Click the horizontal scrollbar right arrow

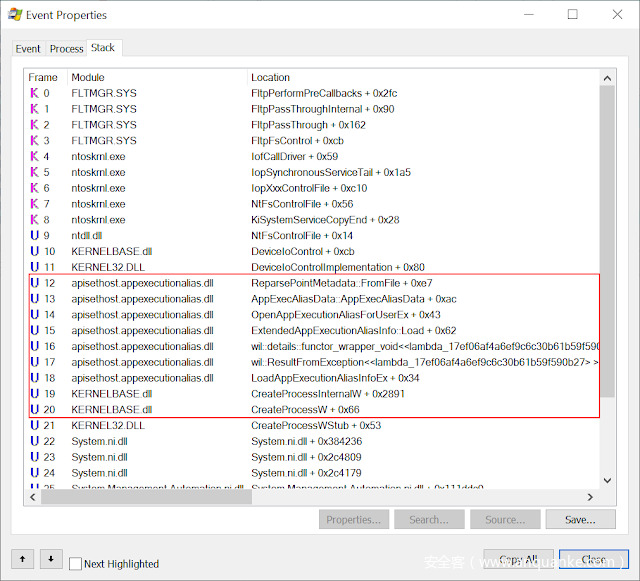pyautogui.click(x=590, y=497)
